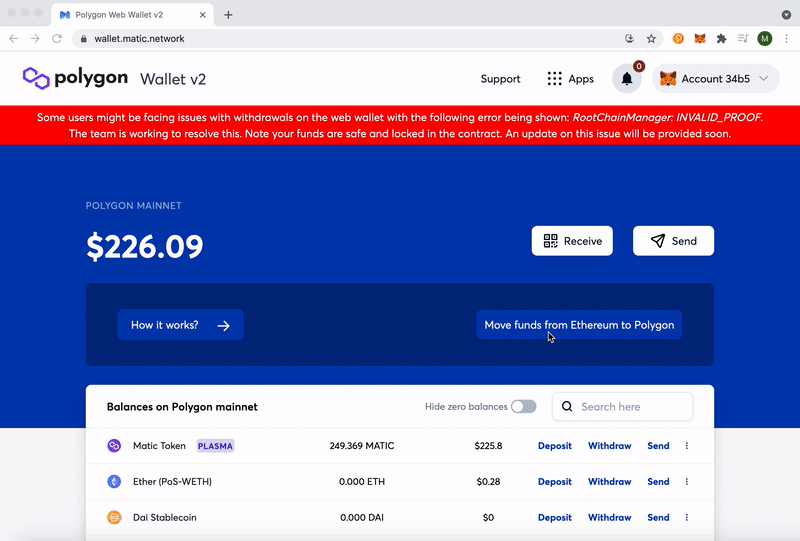Click the Send button in the header
This screenshot has height=541, width=800.
[673, 241]
